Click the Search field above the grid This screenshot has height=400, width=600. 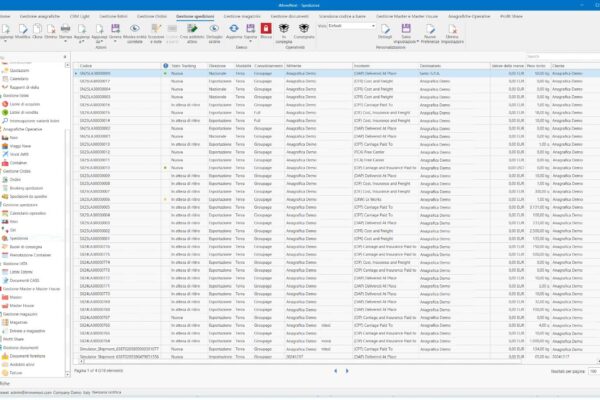[x=562, y=57]
